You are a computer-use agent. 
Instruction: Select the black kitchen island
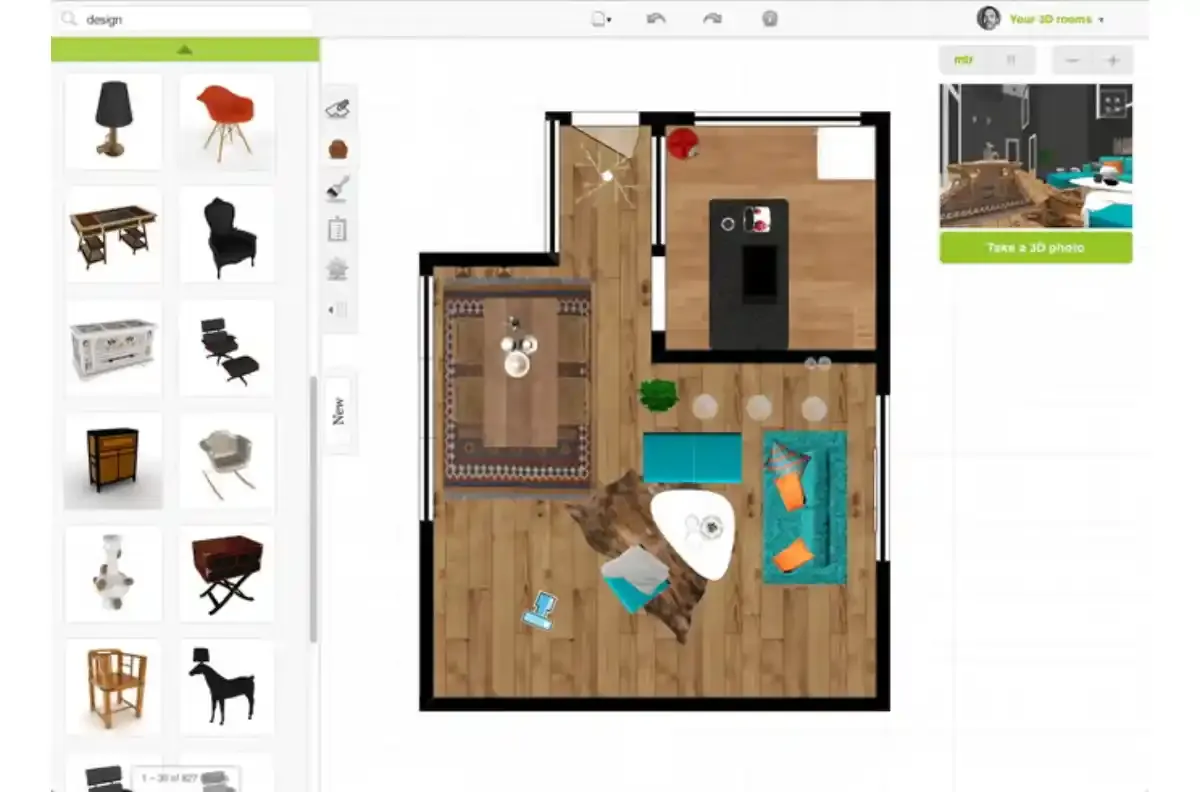click(x=749, y=274)
